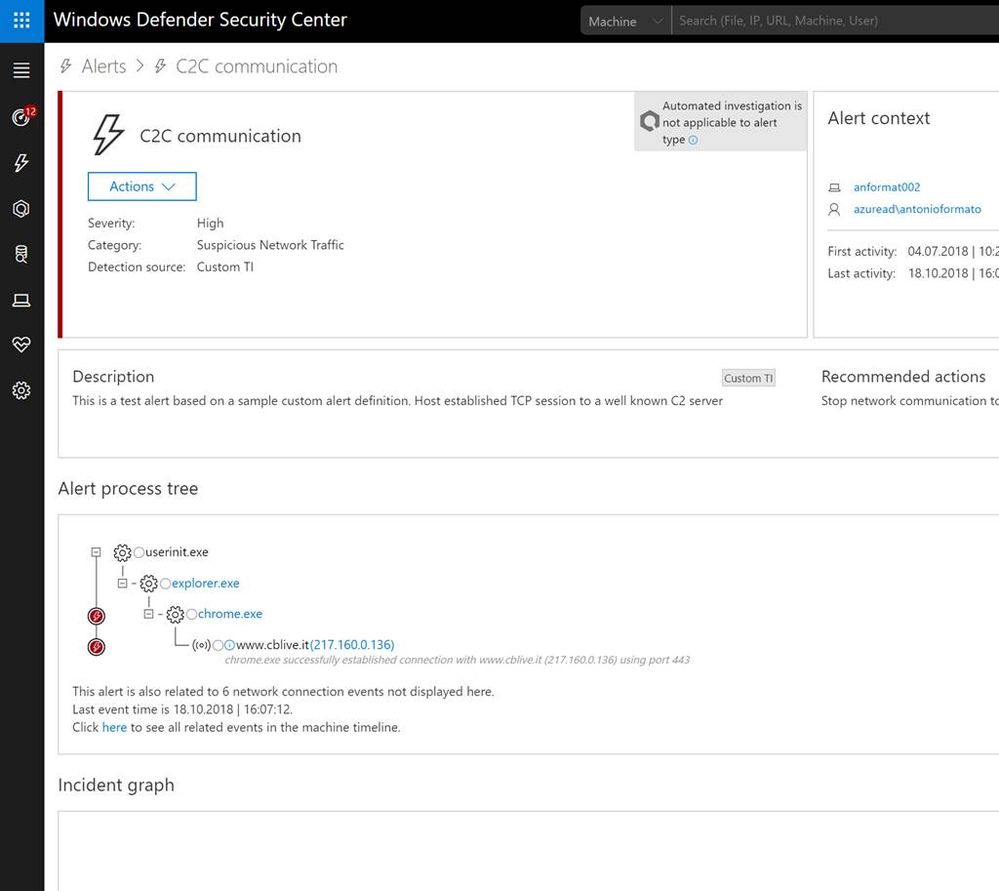The width and height of the screenshot is (999, 891).
Task: Expand the hamburger navigation menu
Action: click(x=21, y=70)
